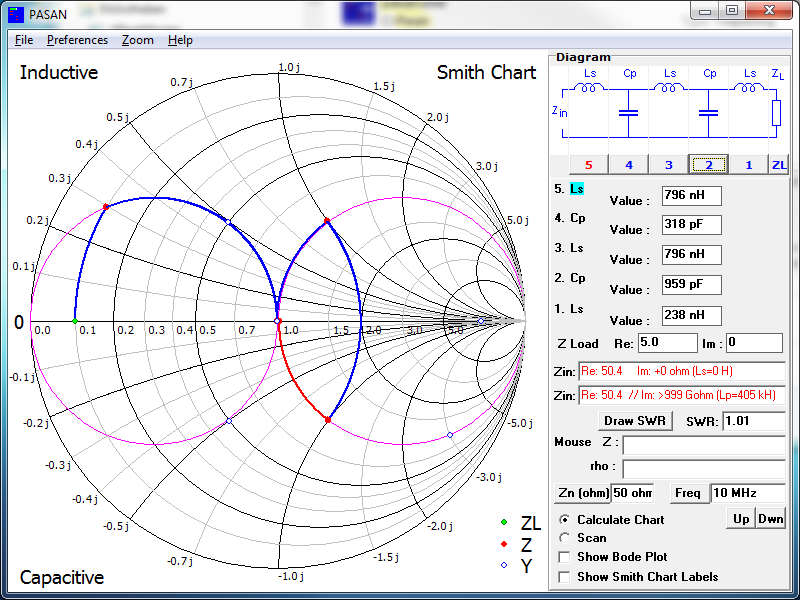The image size is (800, 600).
Task: Select the ZL load tab
Action: click(x=779, y=165)
